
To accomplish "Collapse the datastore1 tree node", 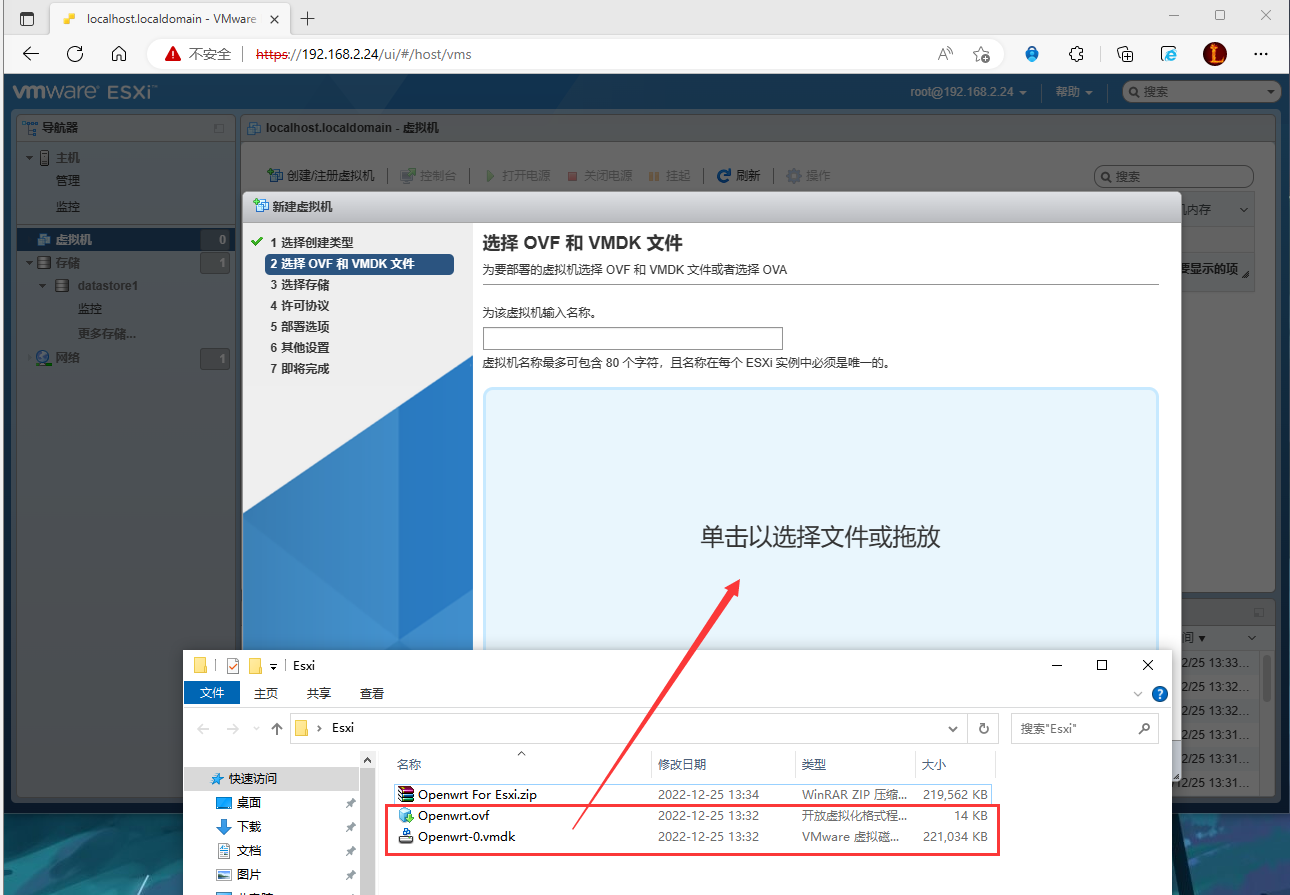I will [43, 286].
